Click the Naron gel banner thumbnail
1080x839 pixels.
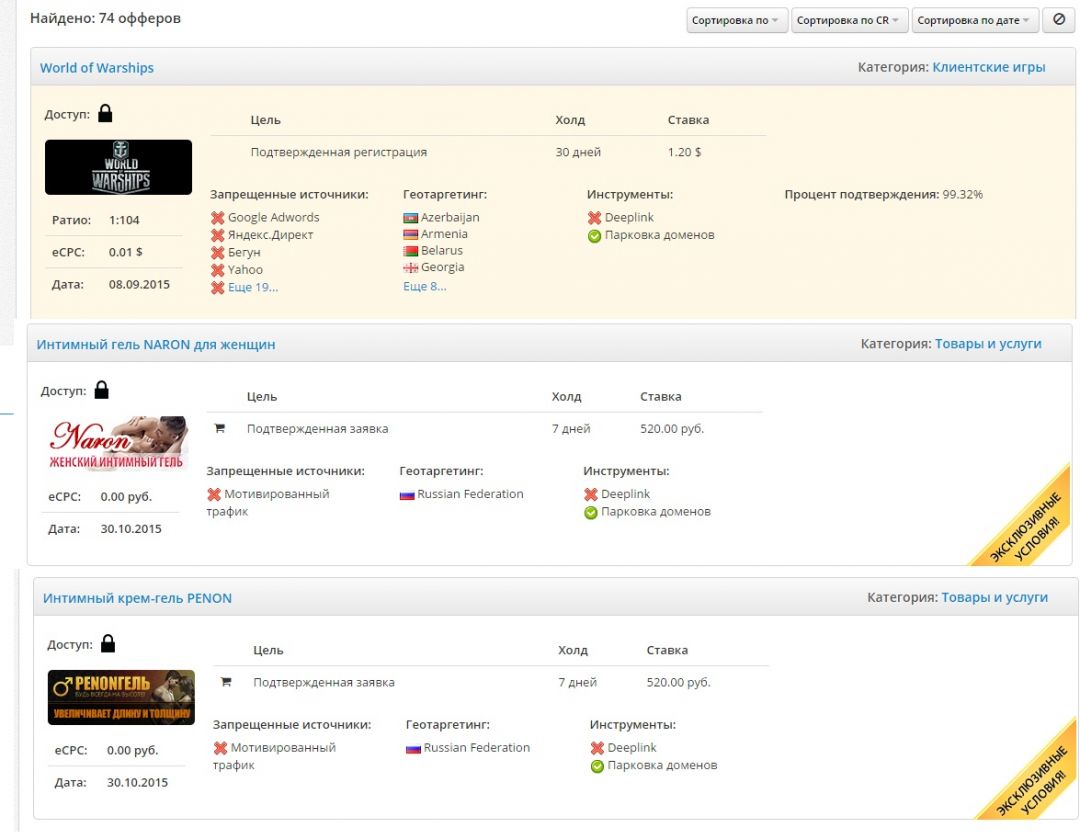click(x=118, y=443)
